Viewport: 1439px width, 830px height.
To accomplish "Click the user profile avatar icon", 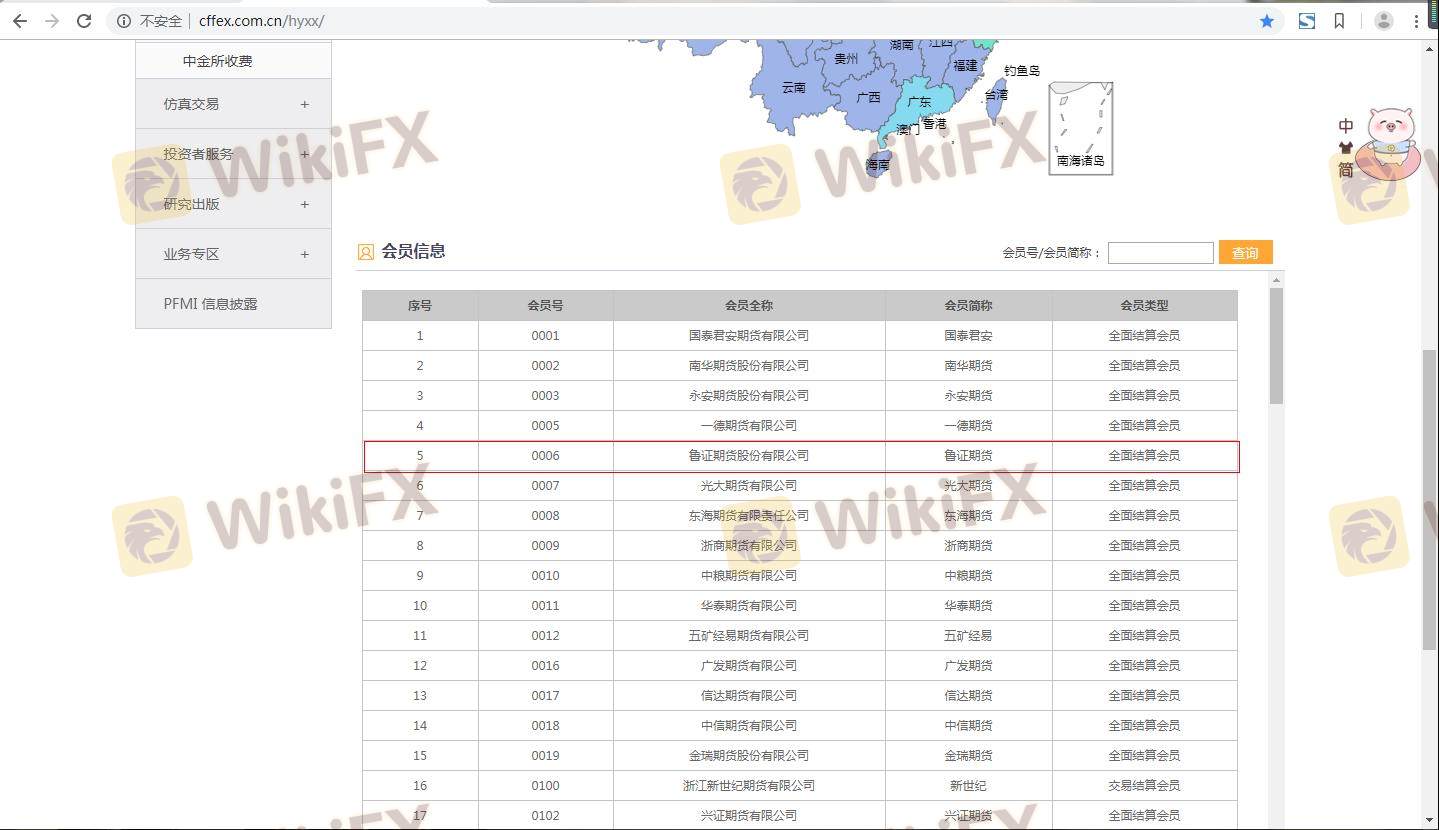I will click(1384, 21).
